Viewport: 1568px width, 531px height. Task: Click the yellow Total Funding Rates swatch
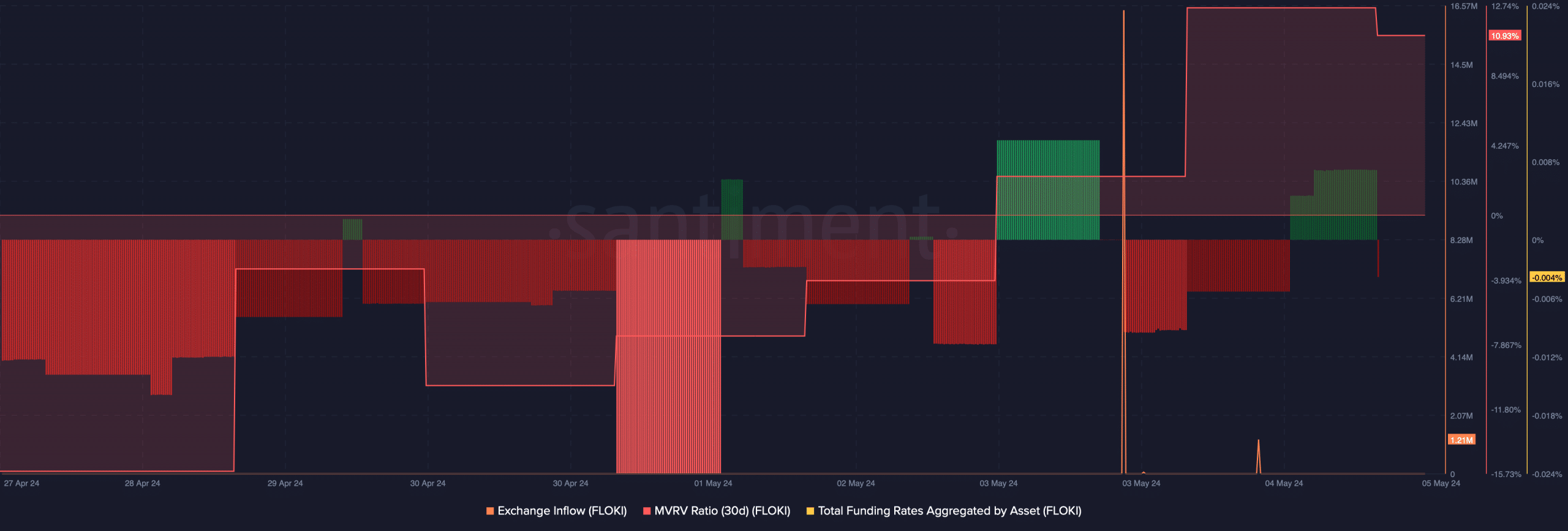pyautogui.click(x=810, y=511)
